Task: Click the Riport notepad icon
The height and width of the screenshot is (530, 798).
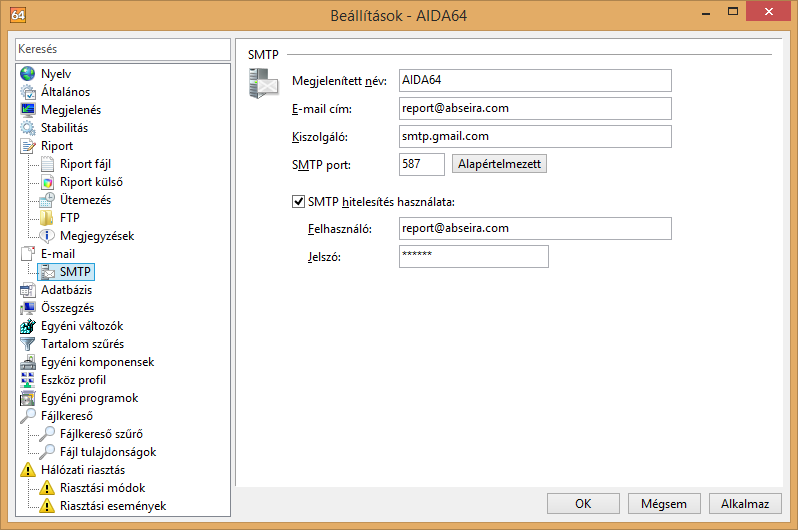Action: (28, 146)
